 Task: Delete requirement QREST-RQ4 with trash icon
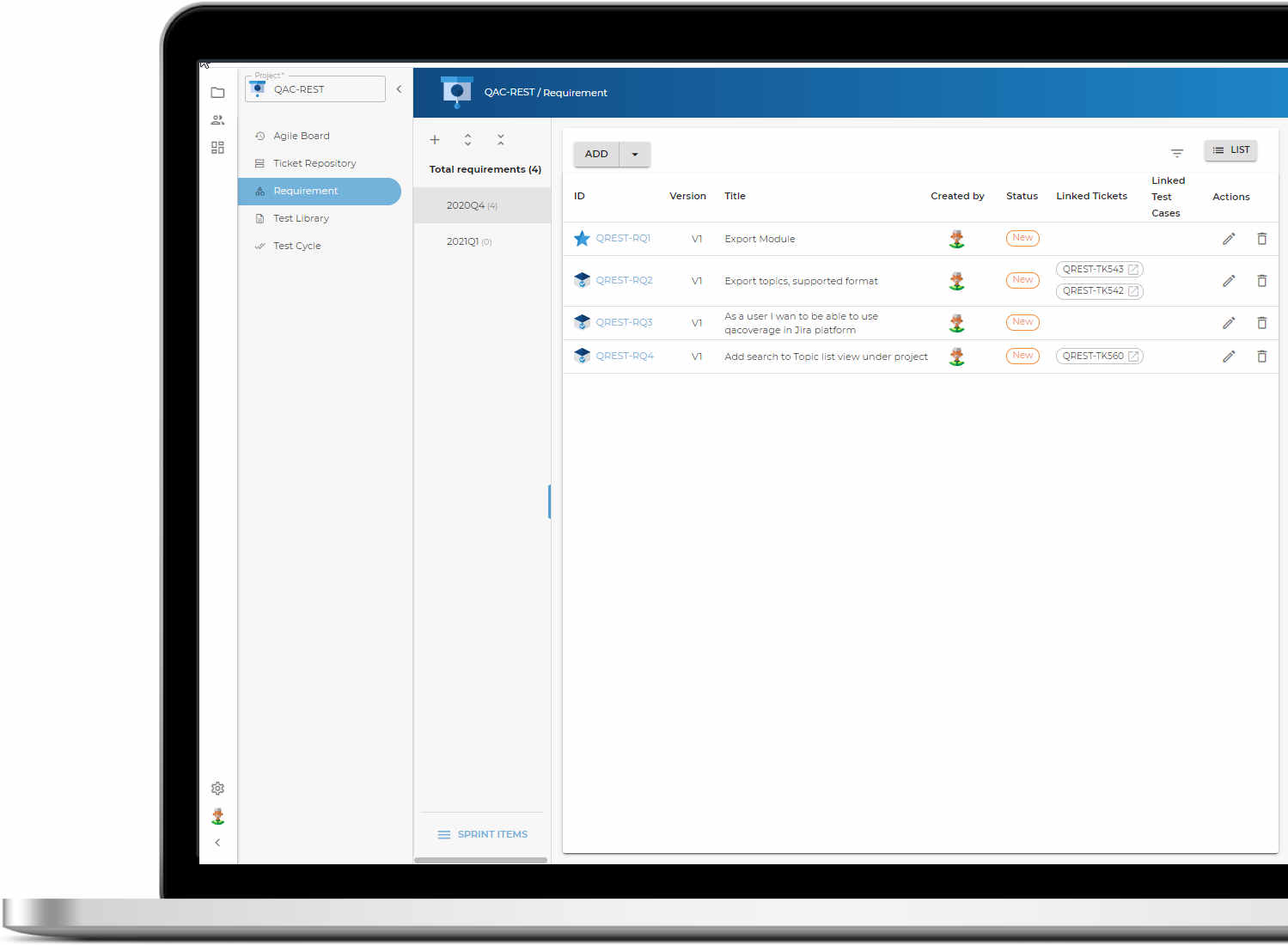coord(1262,357)
